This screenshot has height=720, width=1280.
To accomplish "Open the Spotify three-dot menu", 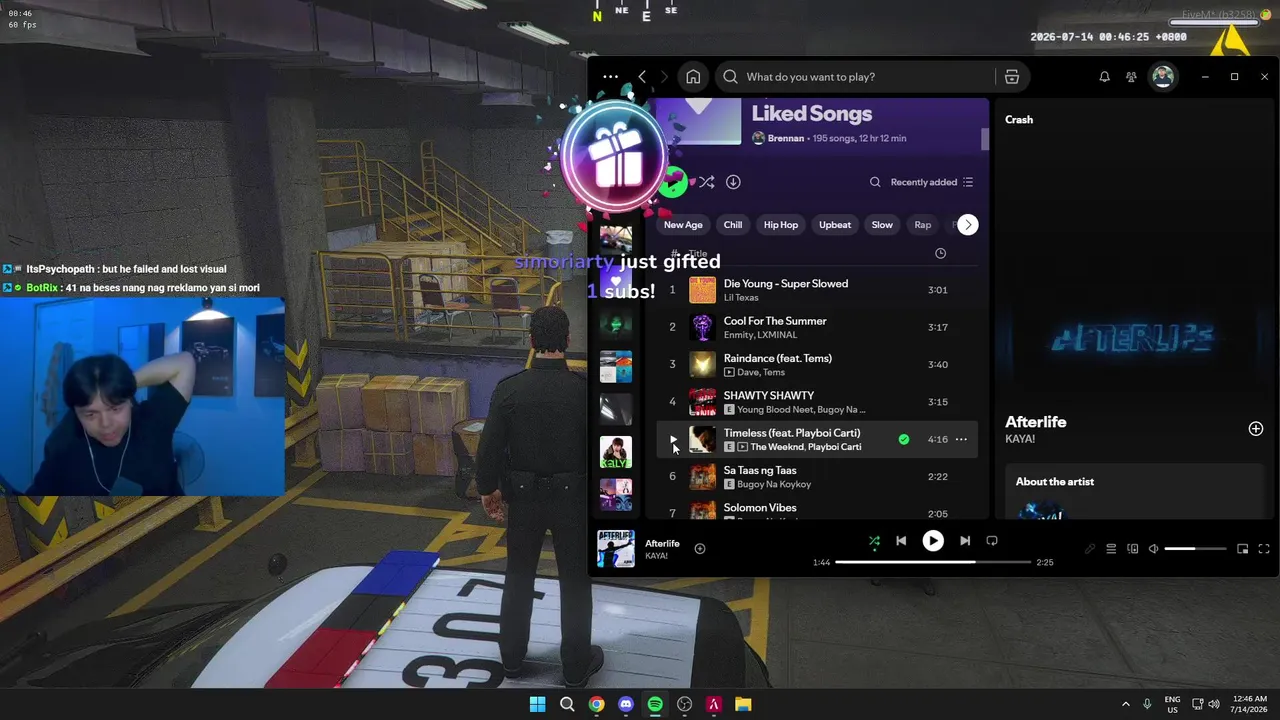I will click(x=610, y=77).
